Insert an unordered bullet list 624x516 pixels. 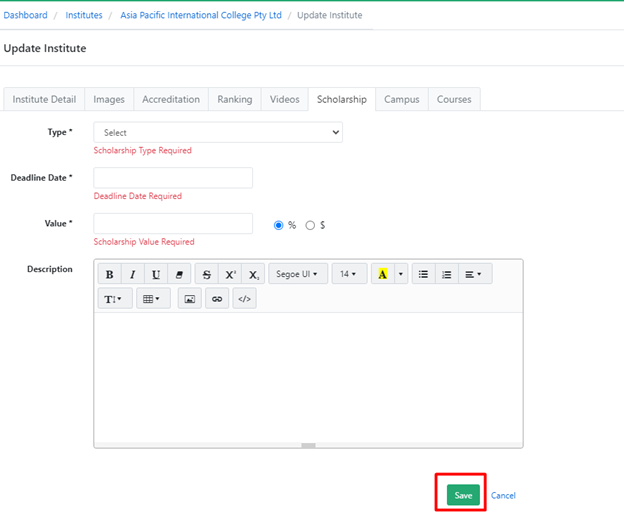423,274
